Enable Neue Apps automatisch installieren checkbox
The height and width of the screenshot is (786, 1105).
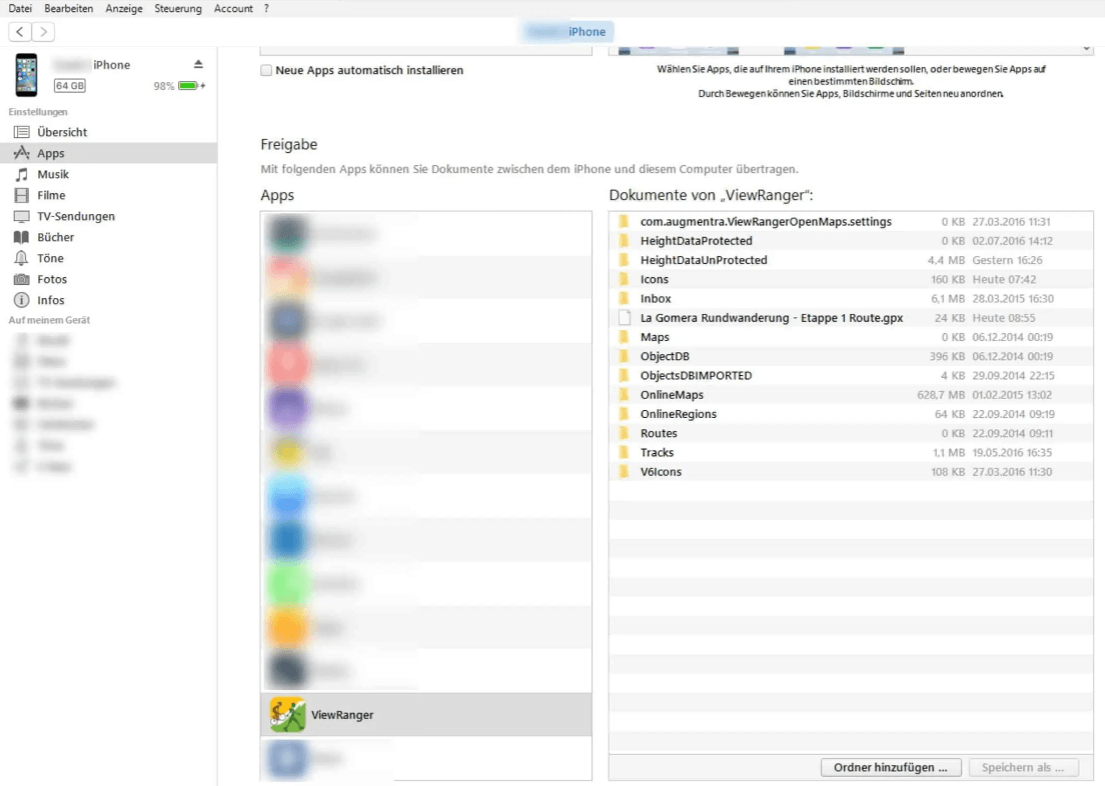click(x=266, y=71)
